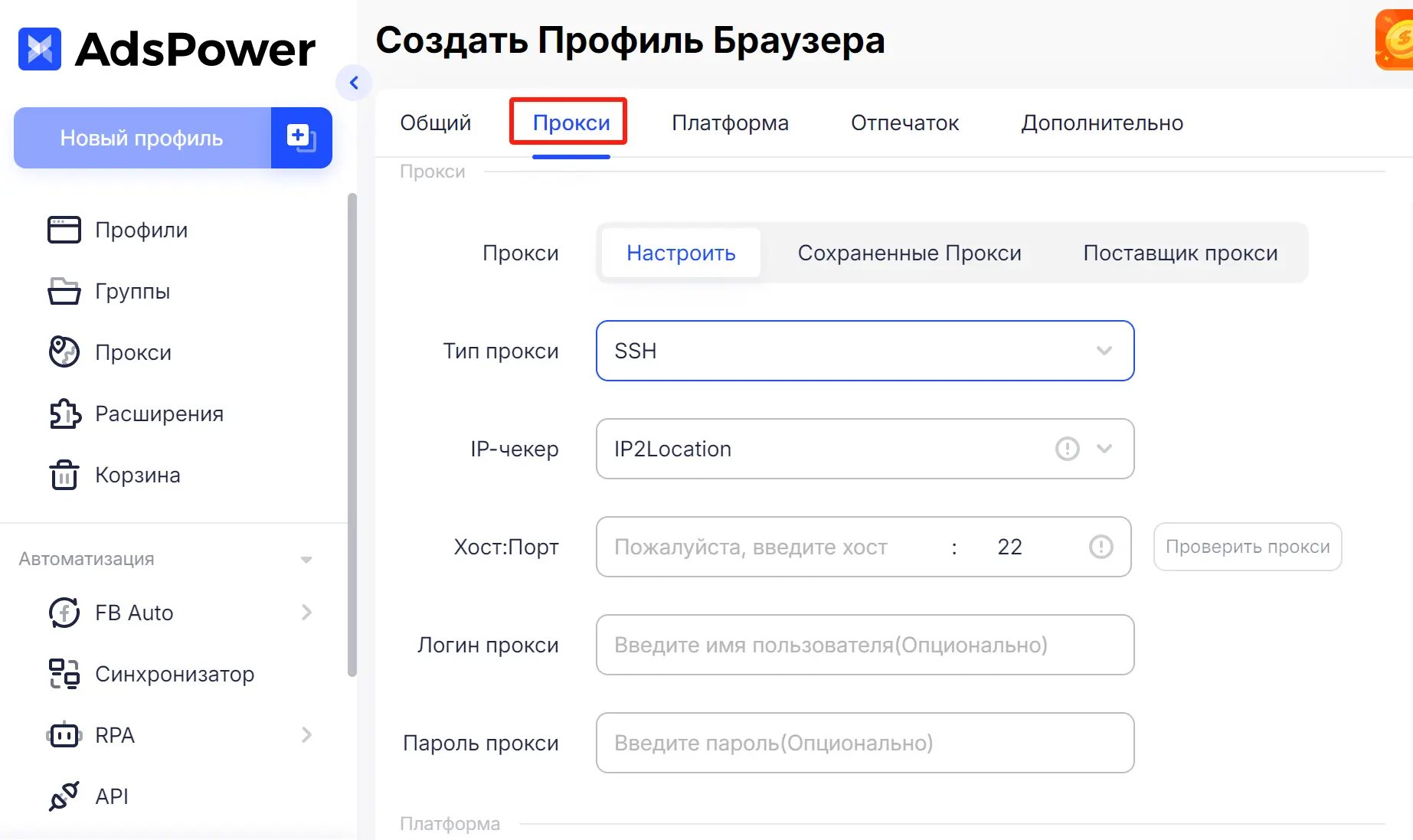
Task: Open Корзина in the sidebar
Action: [138, 475]
